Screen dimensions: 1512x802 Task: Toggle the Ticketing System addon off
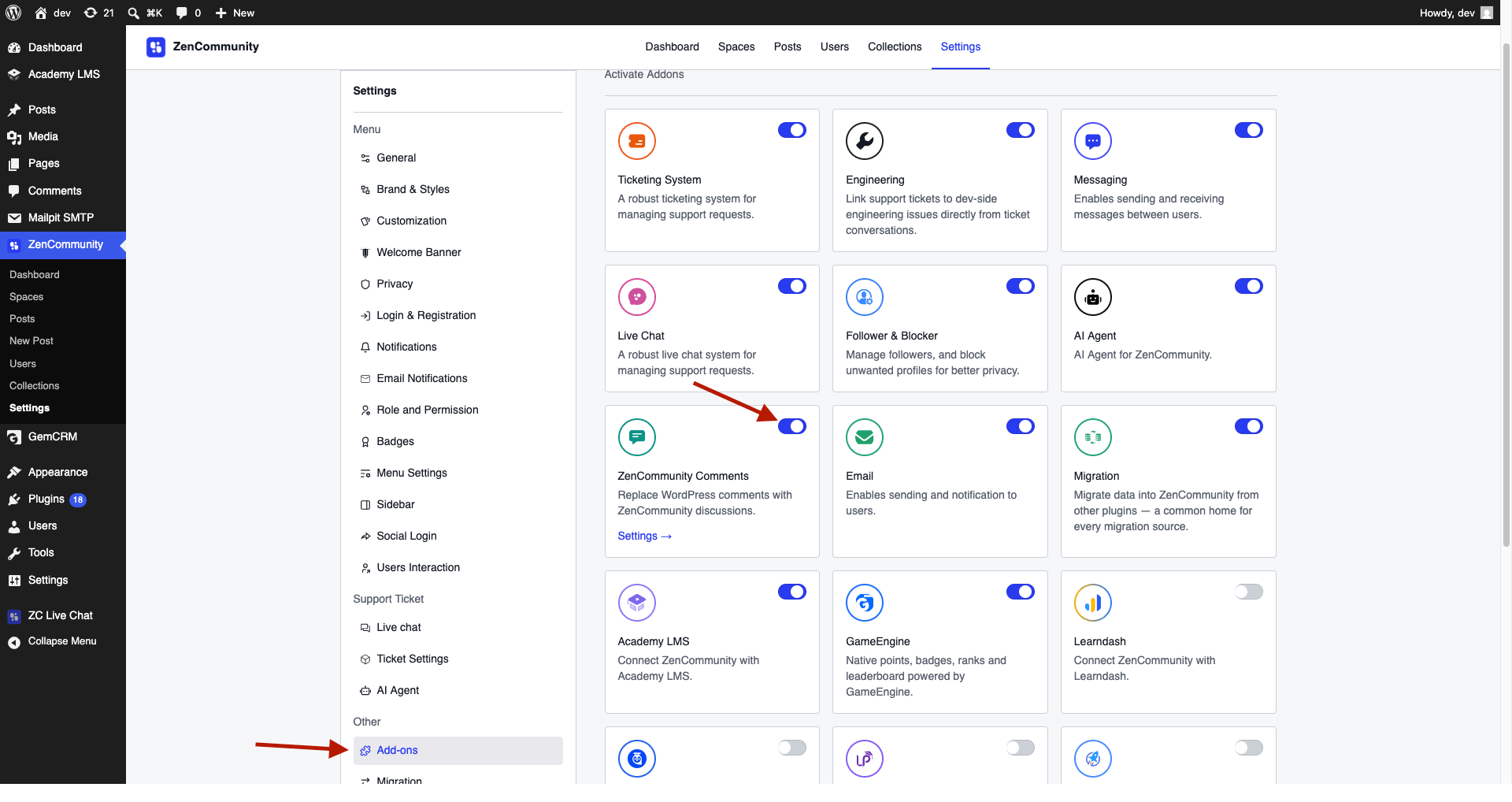[x=792, y=130]
